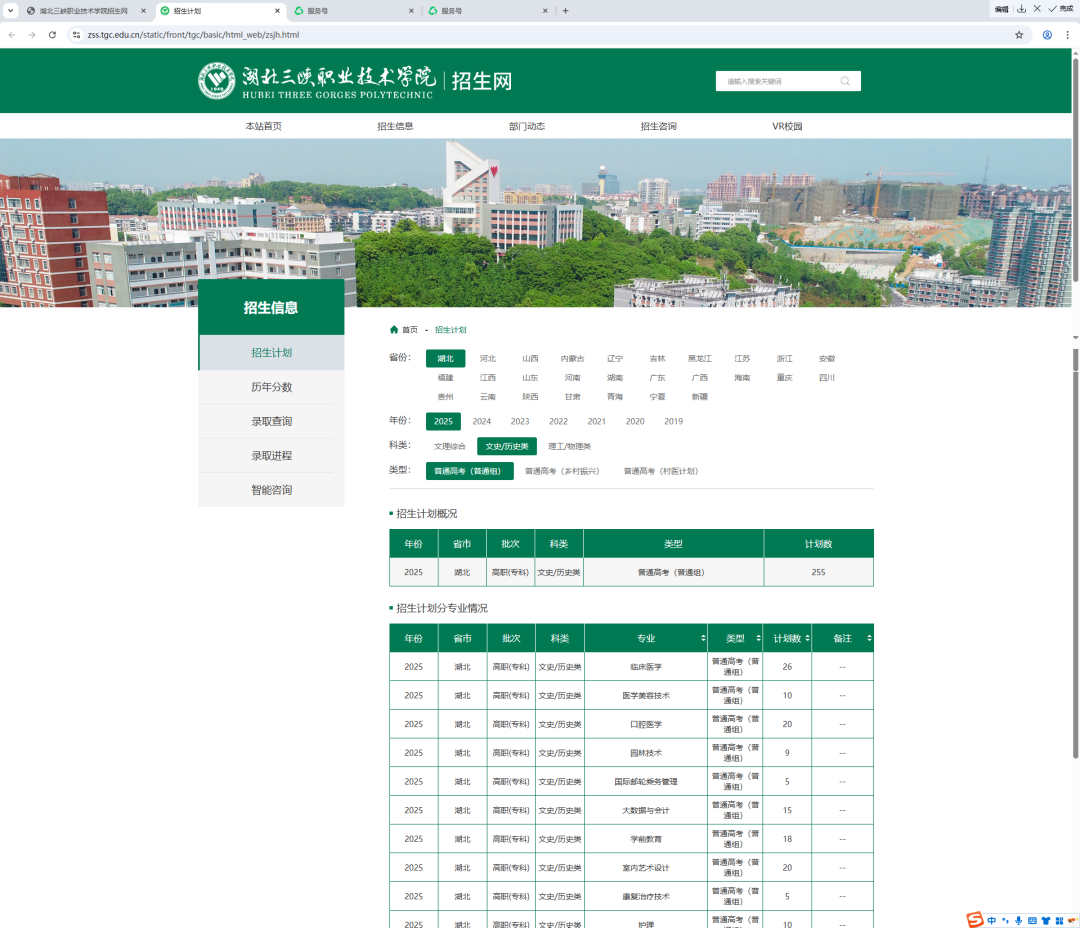Screen dimensions: 1080x928
Task: Open 招生咨询 navigation menu item
Action: click(x=658, y=126)
